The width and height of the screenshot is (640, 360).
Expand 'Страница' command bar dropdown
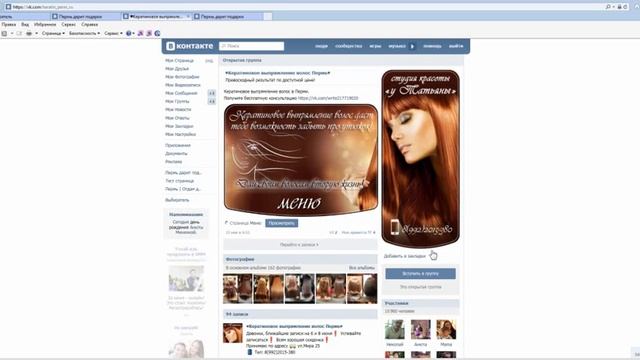tap(53, 33)
